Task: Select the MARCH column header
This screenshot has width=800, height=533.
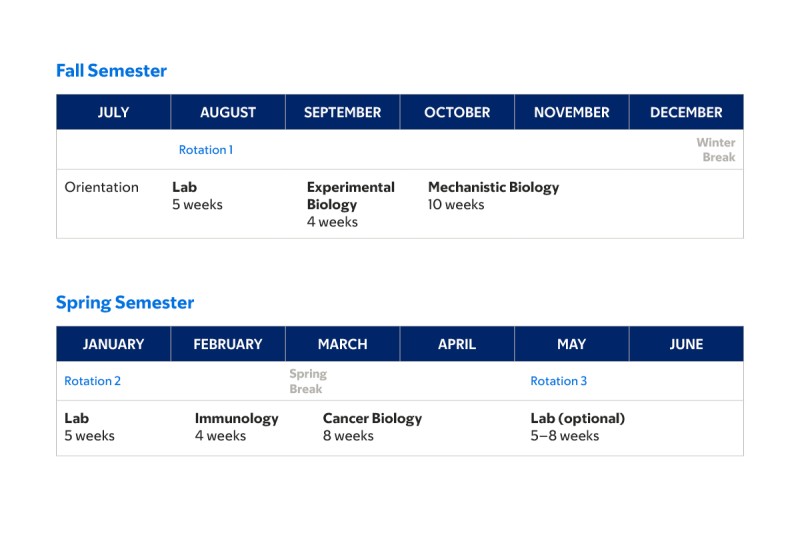Action: tap(342, 344)
